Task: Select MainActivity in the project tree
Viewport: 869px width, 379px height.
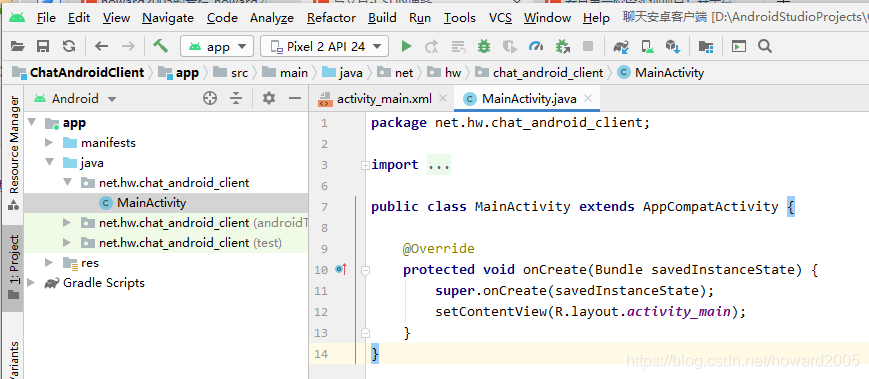Action: click(151, 203)
